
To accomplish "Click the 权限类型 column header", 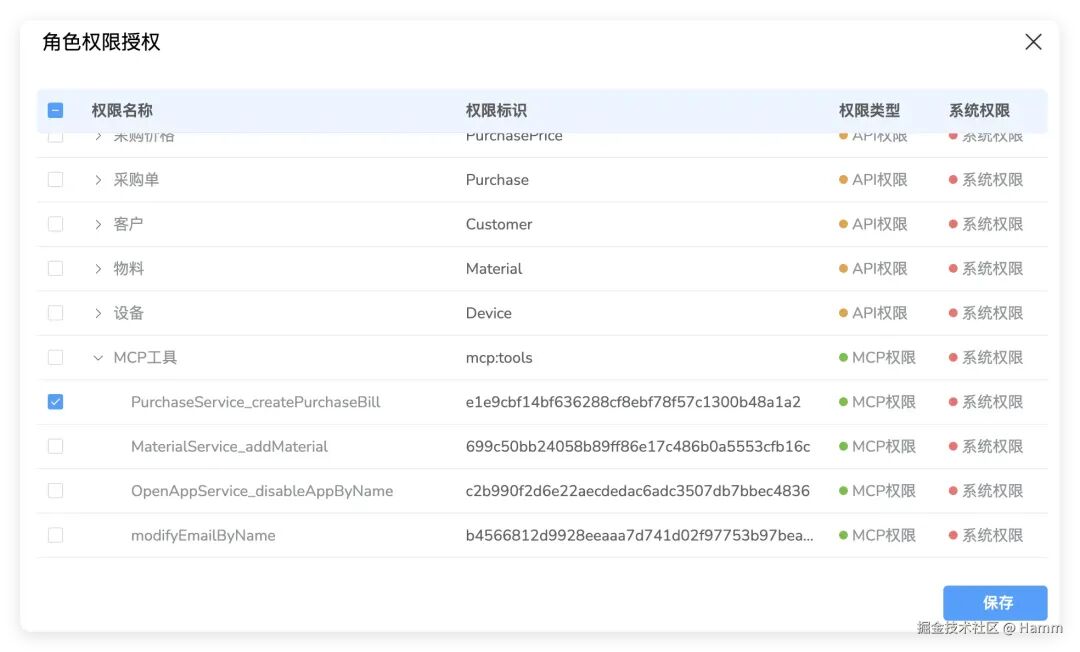I will pos(869,111).
